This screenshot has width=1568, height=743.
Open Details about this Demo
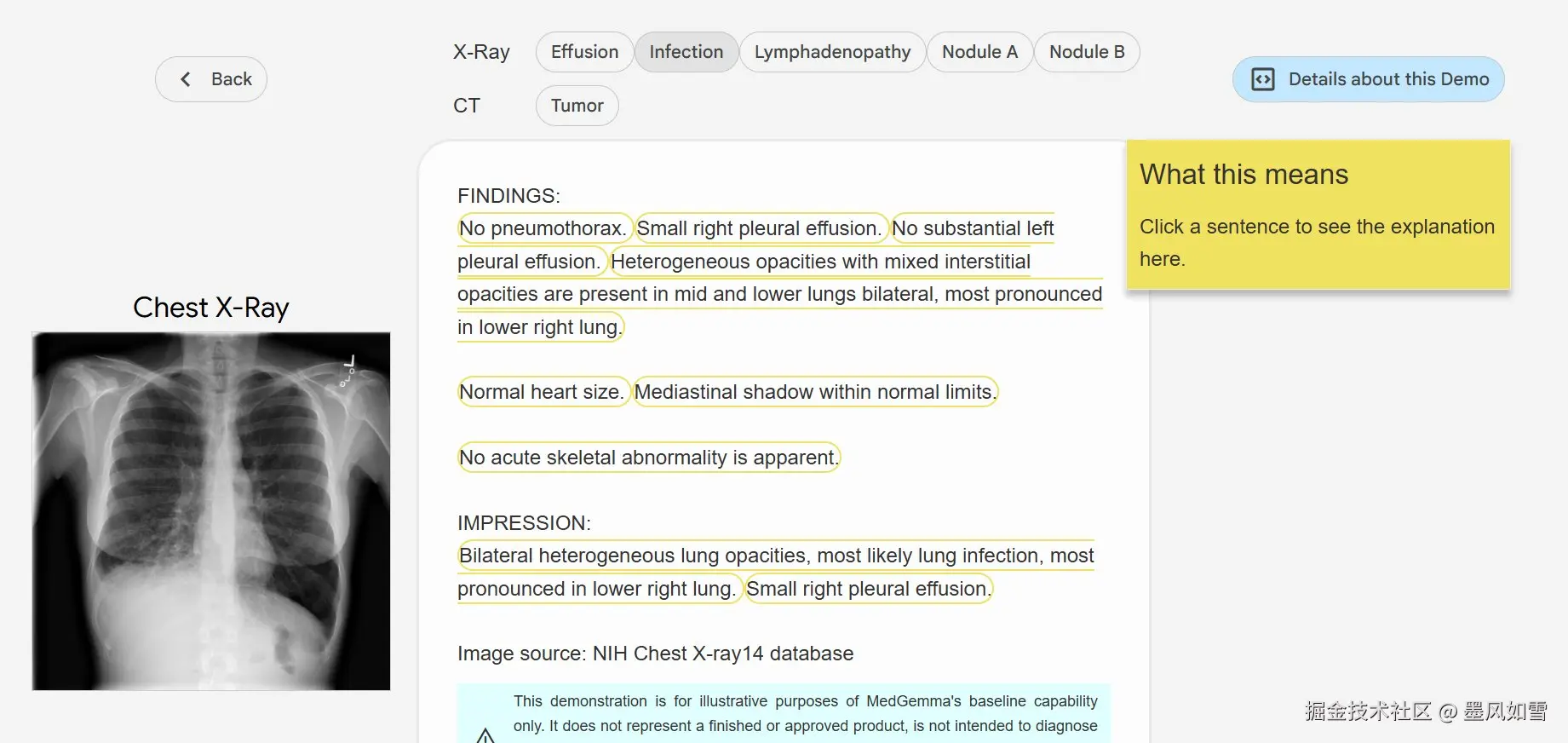tap(1387, 79)
